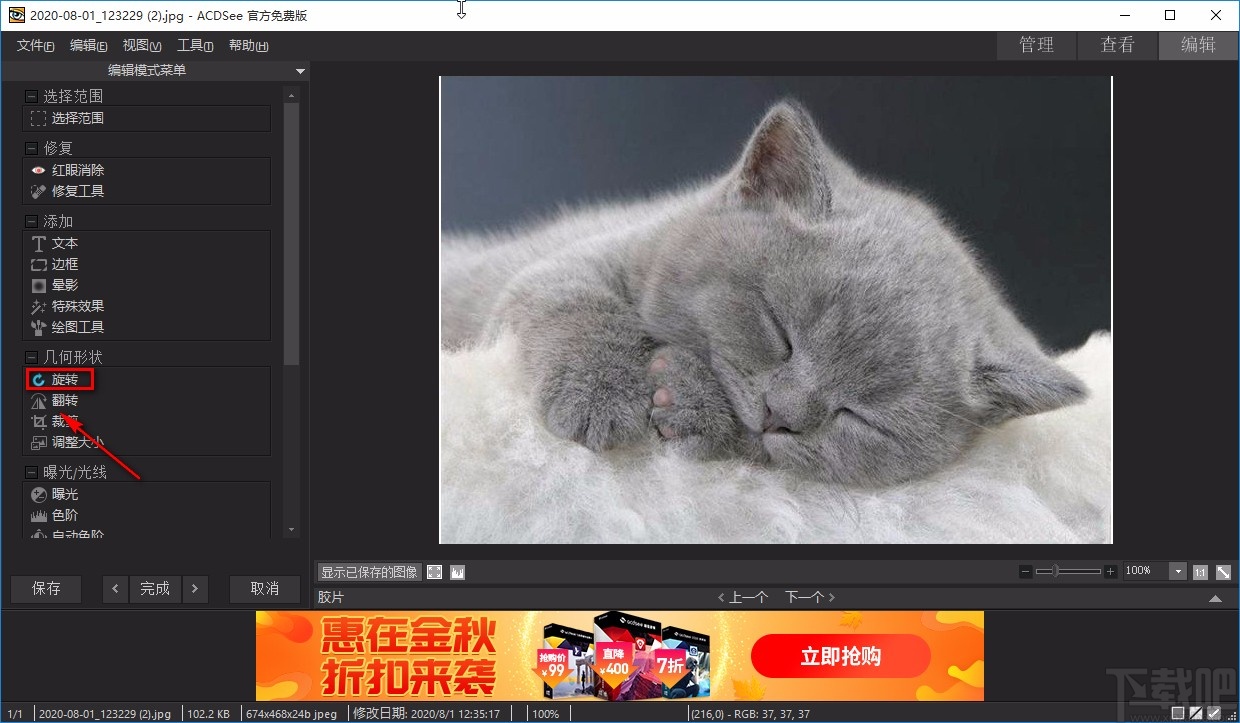Image resolution: width=1240 pixels, height=723 pixels.
Task: Click the 修改日期 status bar entry
Action: coord(426,714)
